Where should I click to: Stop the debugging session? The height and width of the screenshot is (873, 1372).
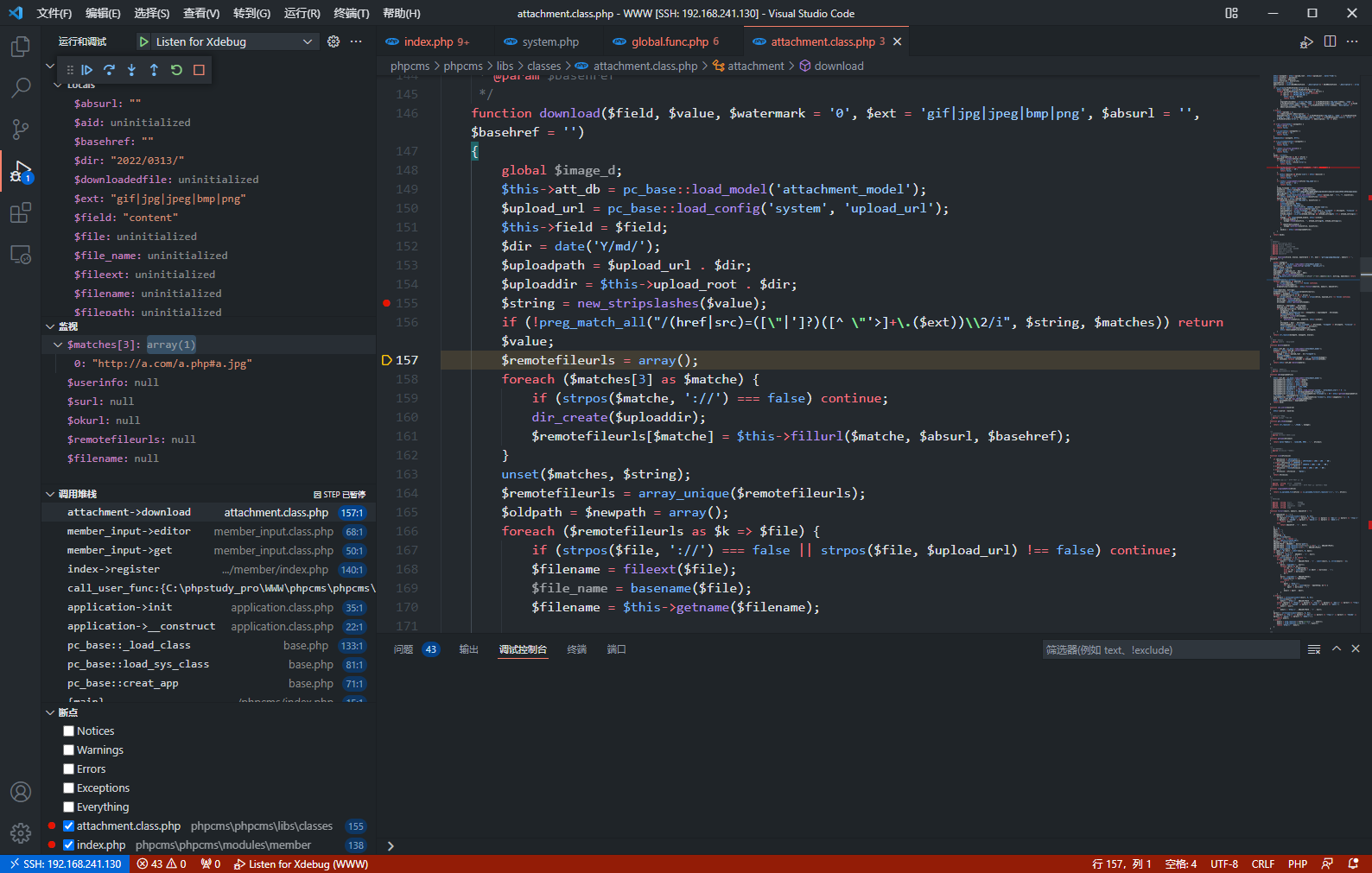pos(199,70)
